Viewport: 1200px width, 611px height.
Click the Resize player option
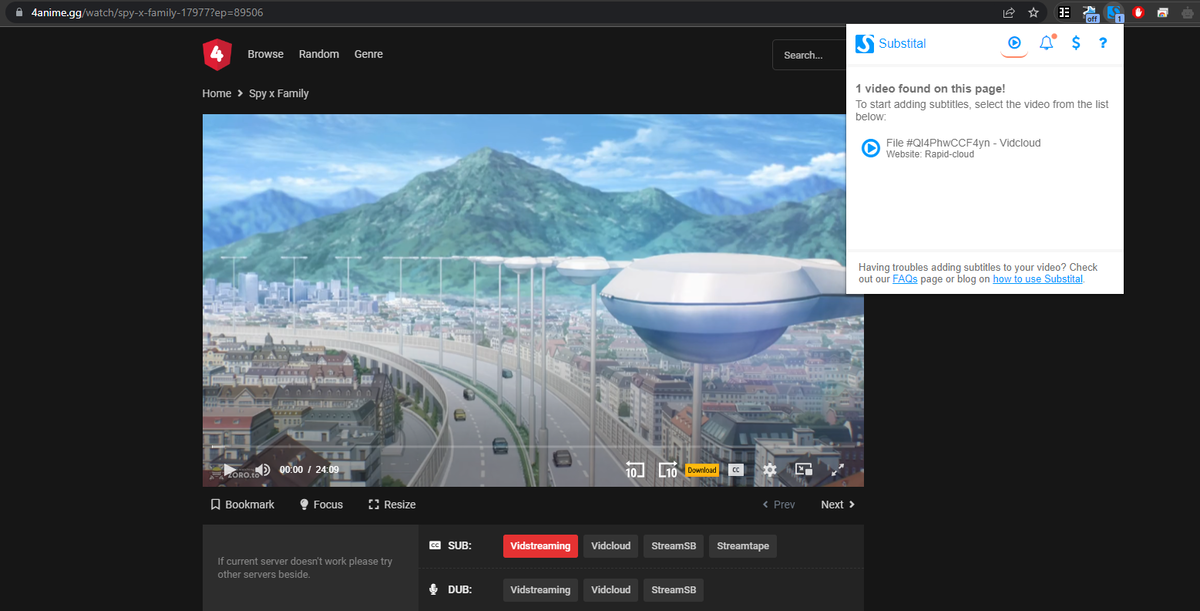pos(392,505)
